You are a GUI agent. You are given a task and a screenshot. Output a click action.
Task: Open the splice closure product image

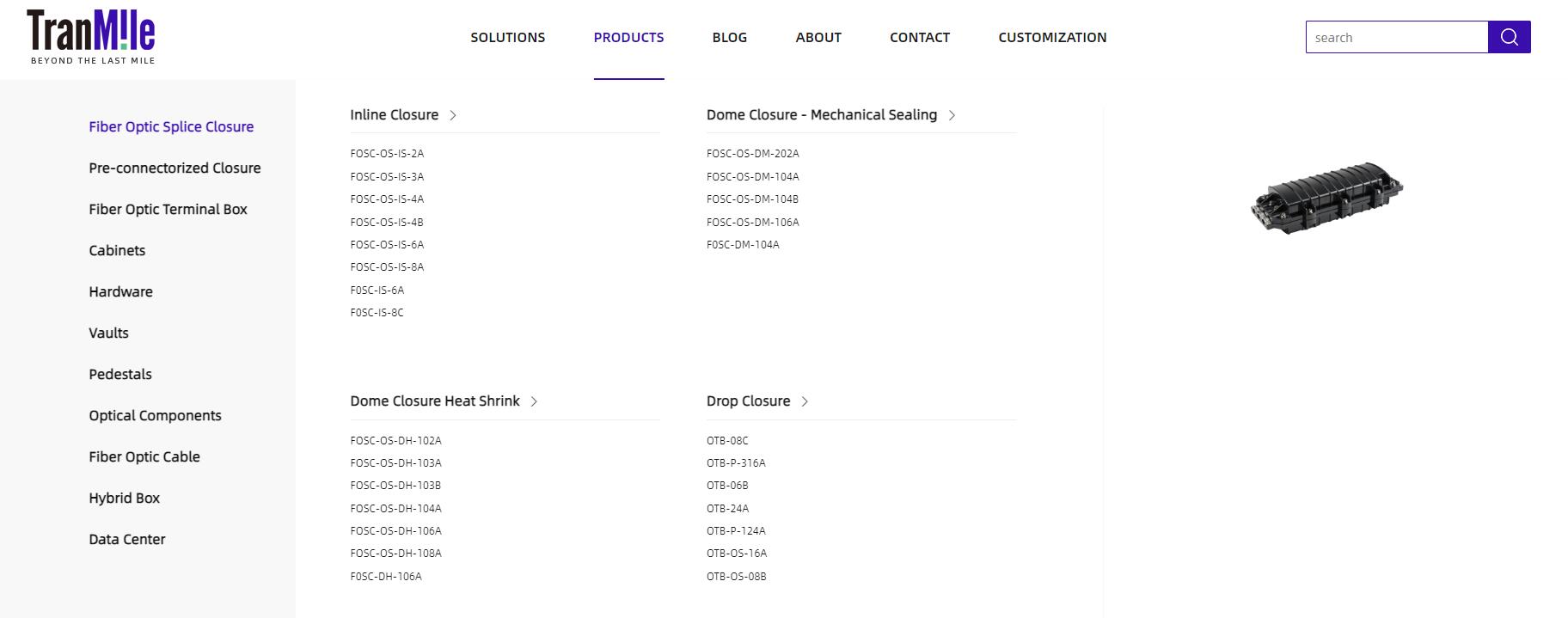click(1326, 199)
